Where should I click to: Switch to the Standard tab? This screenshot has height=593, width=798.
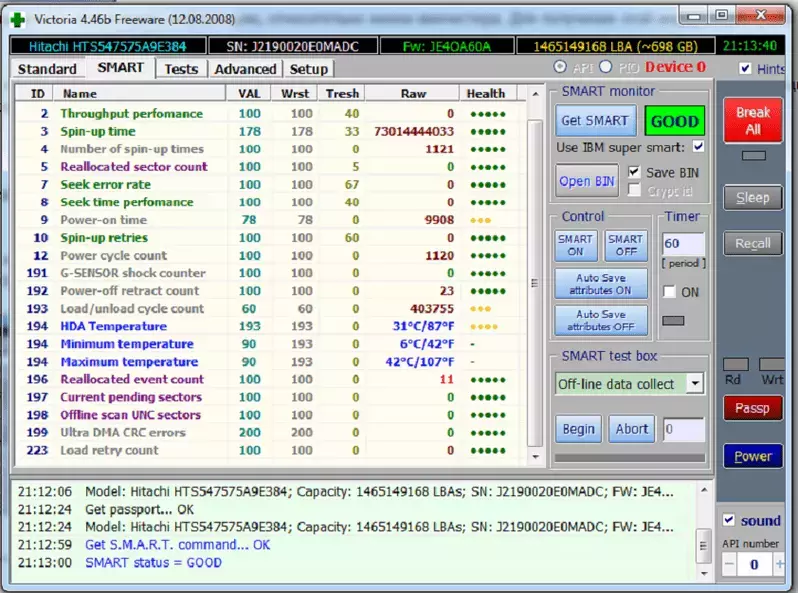[x=47, y=69]
